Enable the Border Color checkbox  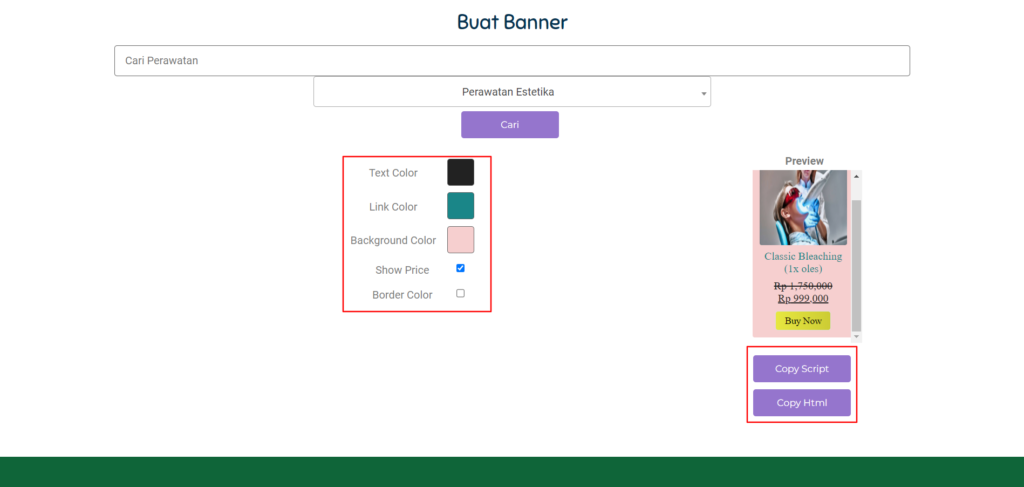(x=460, y=293)
